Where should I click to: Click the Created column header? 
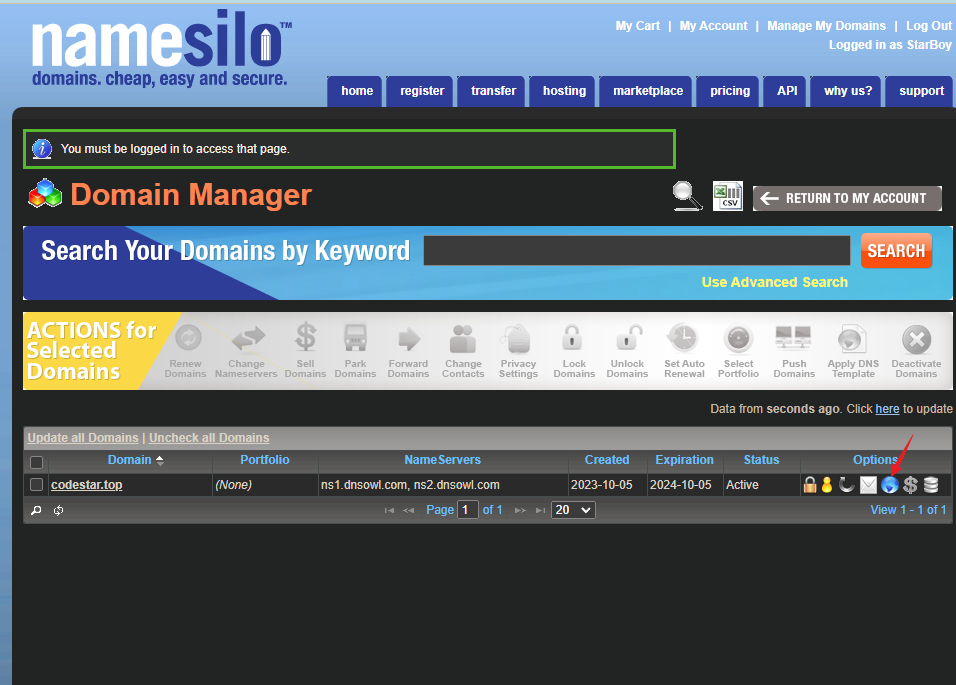607,460
